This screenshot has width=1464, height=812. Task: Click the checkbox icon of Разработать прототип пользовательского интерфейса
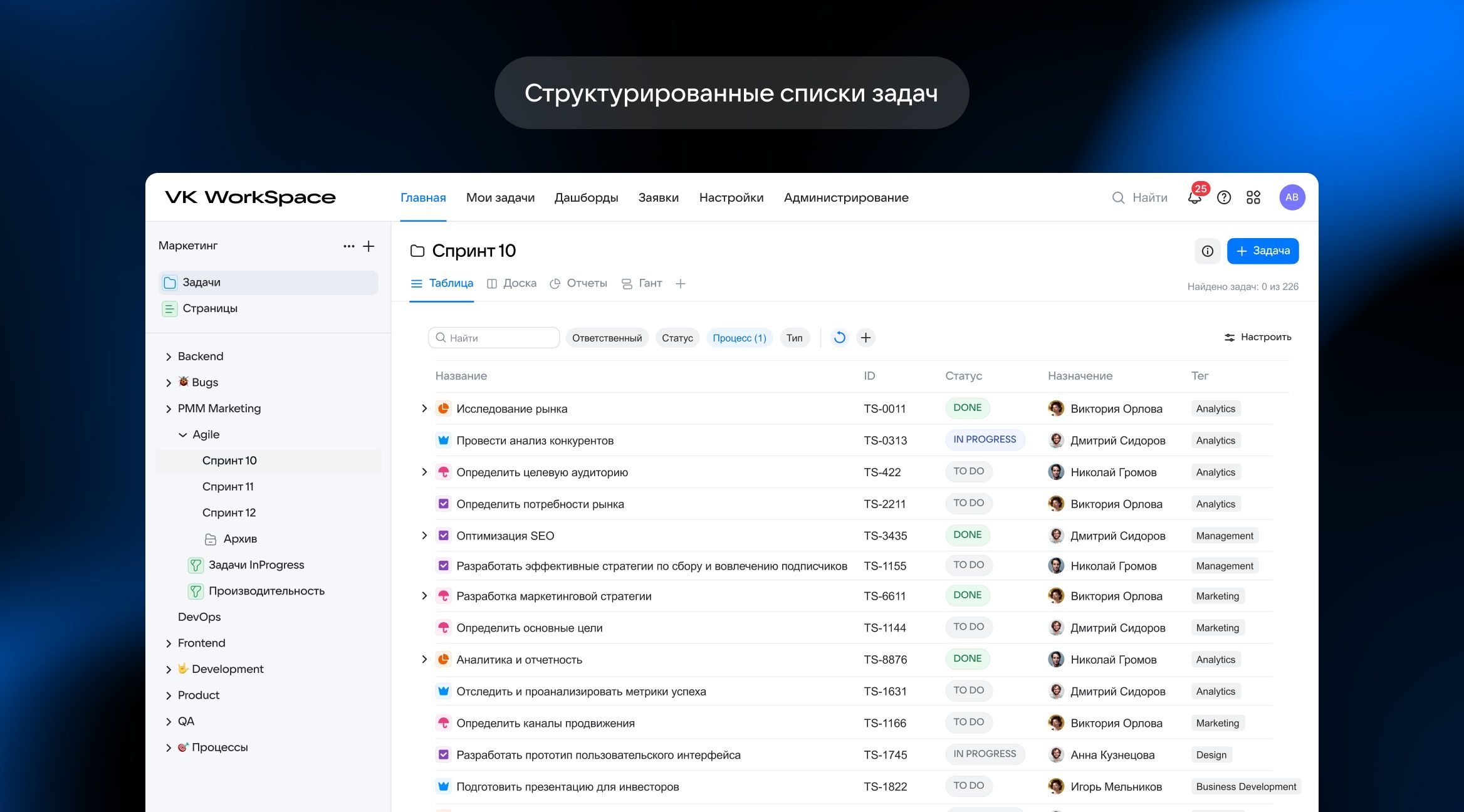[x=443, y=755]
